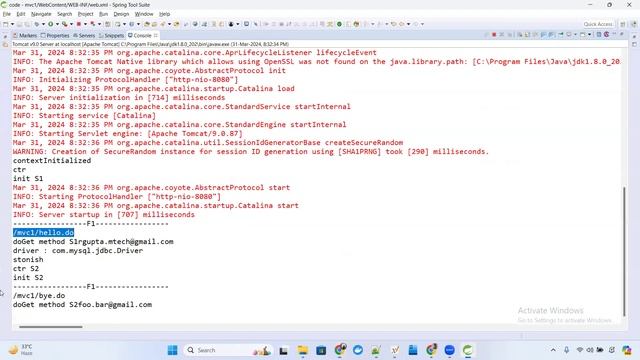Click the taskbar Search box

pos(229,350)
